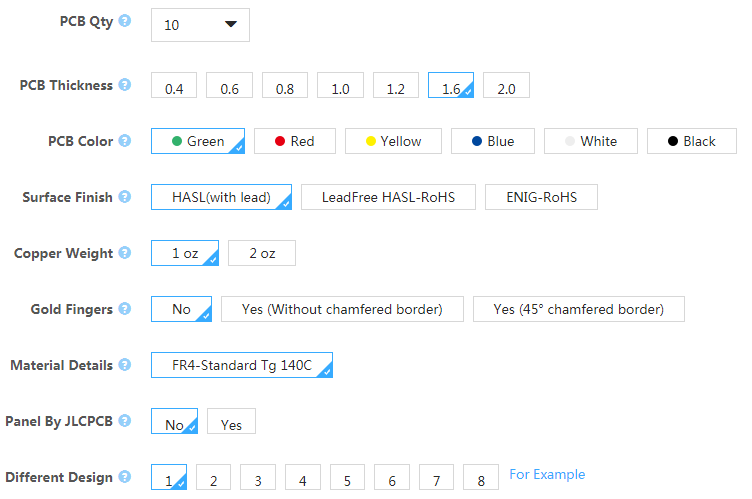Select 2 oz copper weight

[262, 253]
